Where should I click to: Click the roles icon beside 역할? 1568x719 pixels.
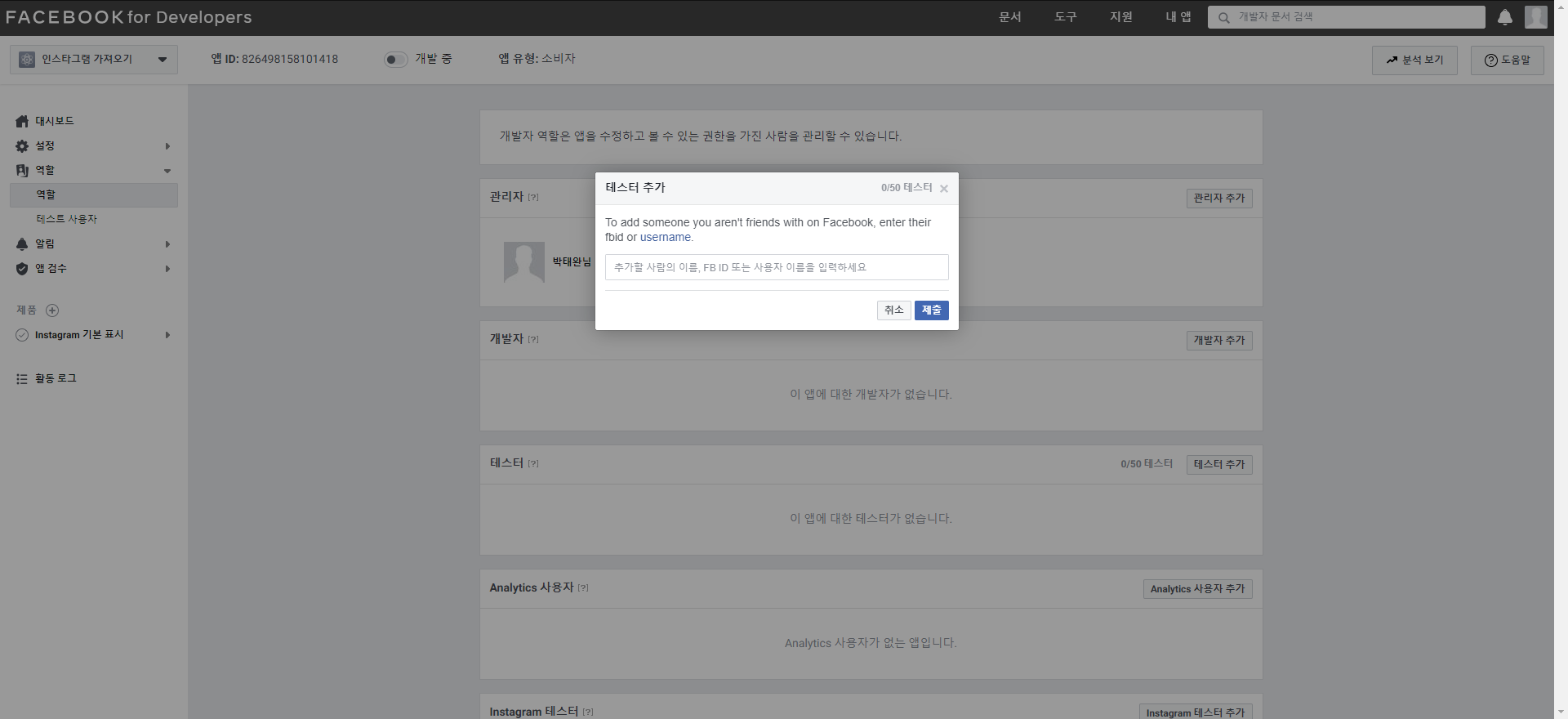[x=22, y=170]
